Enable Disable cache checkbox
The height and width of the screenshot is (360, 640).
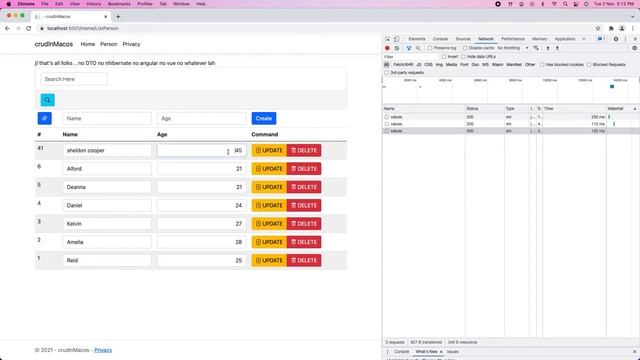tap(465, 48)
